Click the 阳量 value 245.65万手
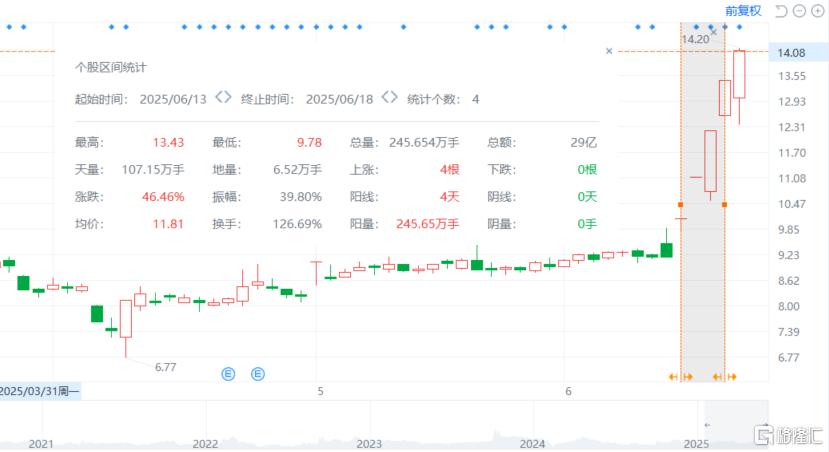 coord(428,224)
